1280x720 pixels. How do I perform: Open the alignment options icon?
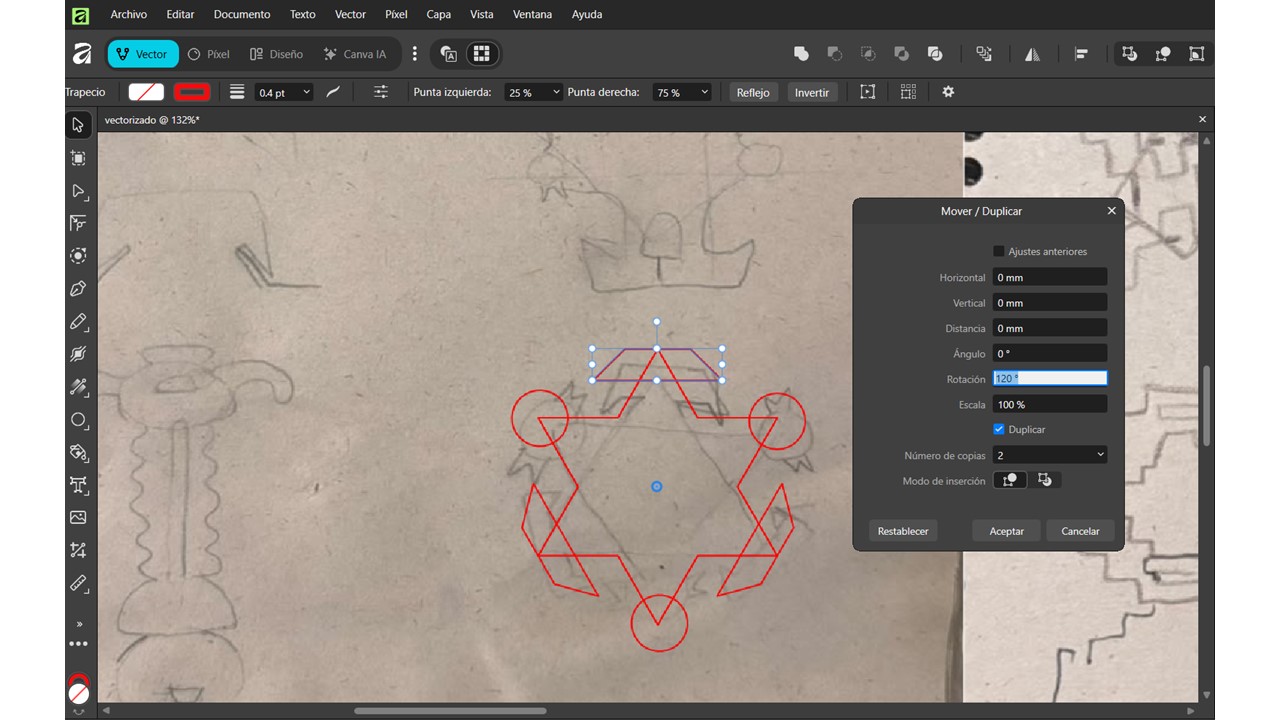point(1081,54)
